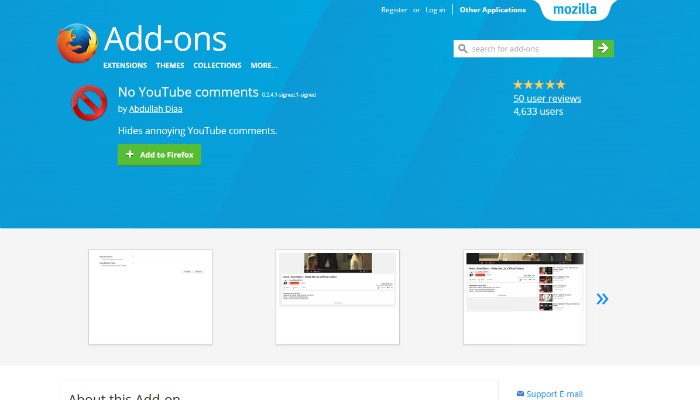Image resolution: width=700 pixels, height=400 pixels.
Task: Click the Hides annoying YouTube comments description
Action: coord(198,131)
